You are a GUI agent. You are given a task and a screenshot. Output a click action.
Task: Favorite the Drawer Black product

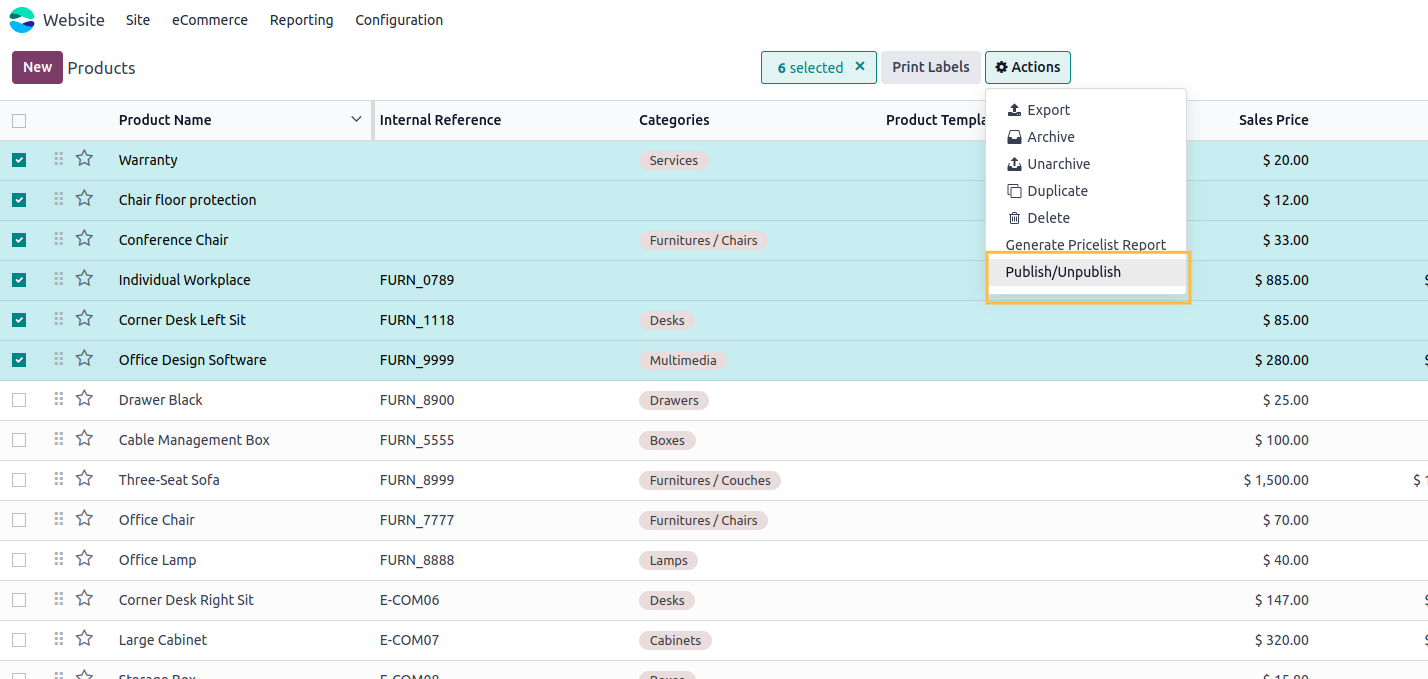click(84, 399)
